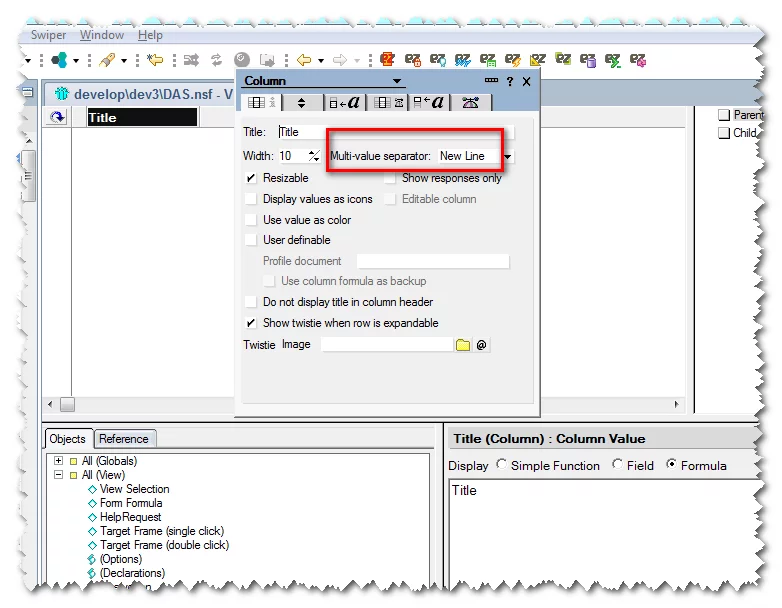Click the help question mark in Column box
Screen dimensions: 782x608
click(509, 81)
